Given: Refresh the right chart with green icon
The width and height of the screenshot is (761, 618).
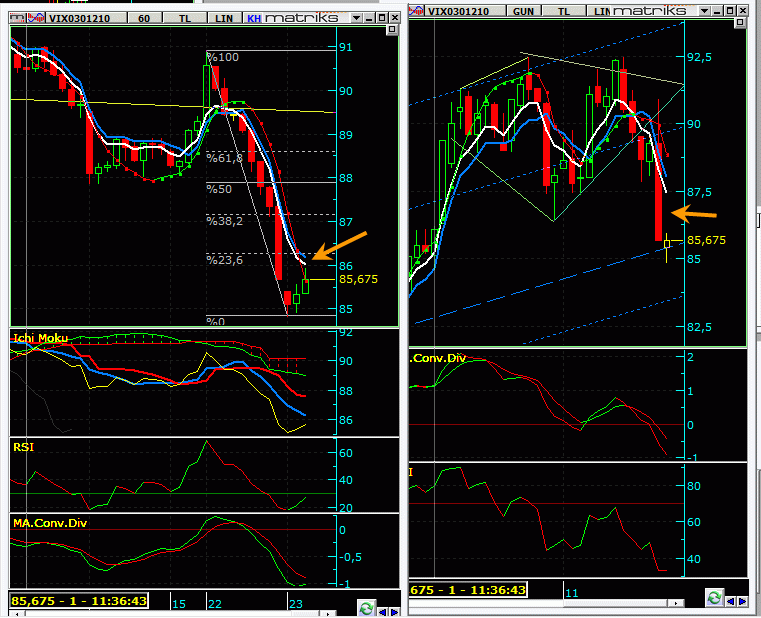Looking at the screenshot, I should [715, 597].
